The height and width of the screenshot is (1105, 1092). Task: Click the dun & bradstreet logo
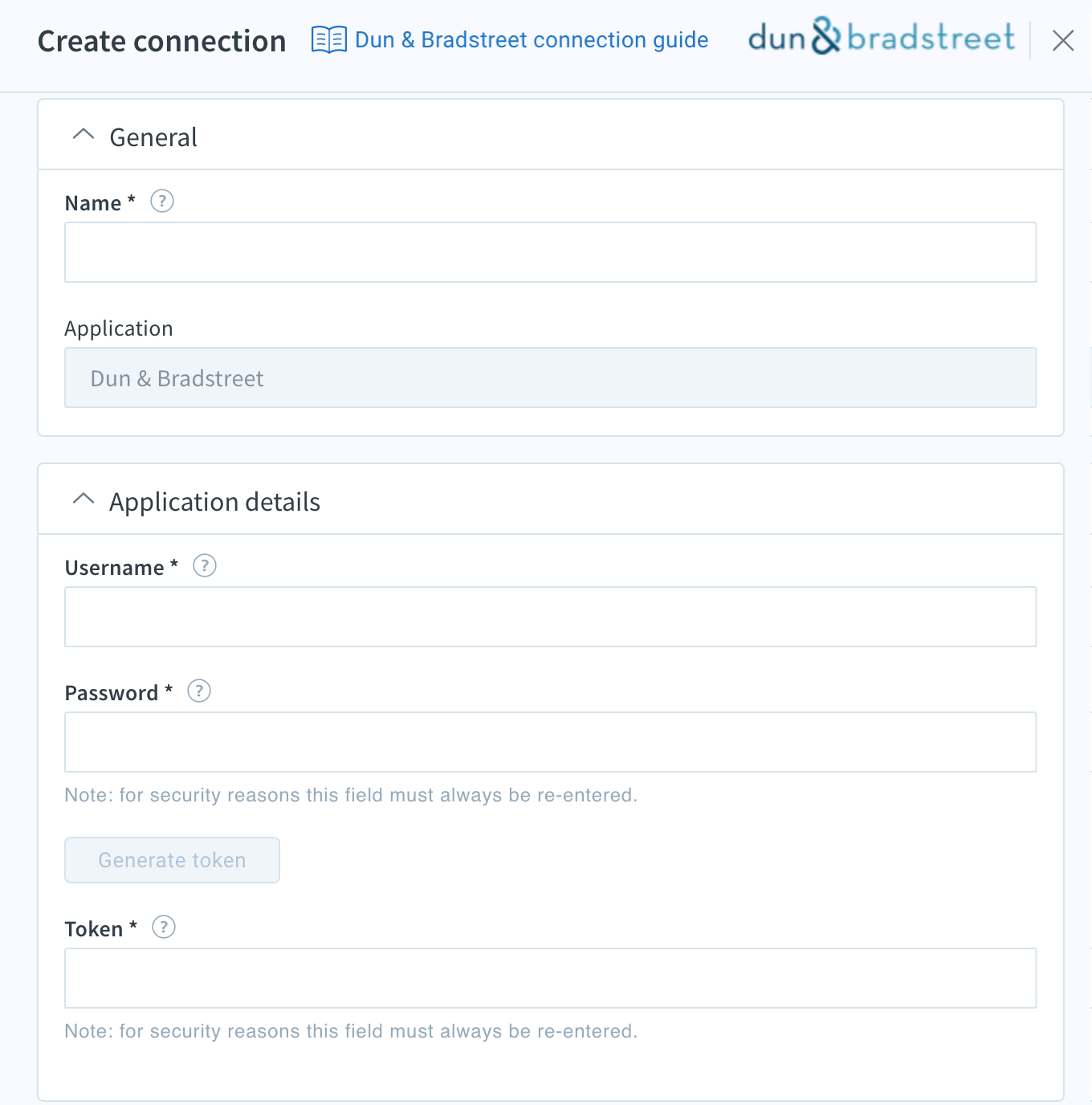(882, 37)
